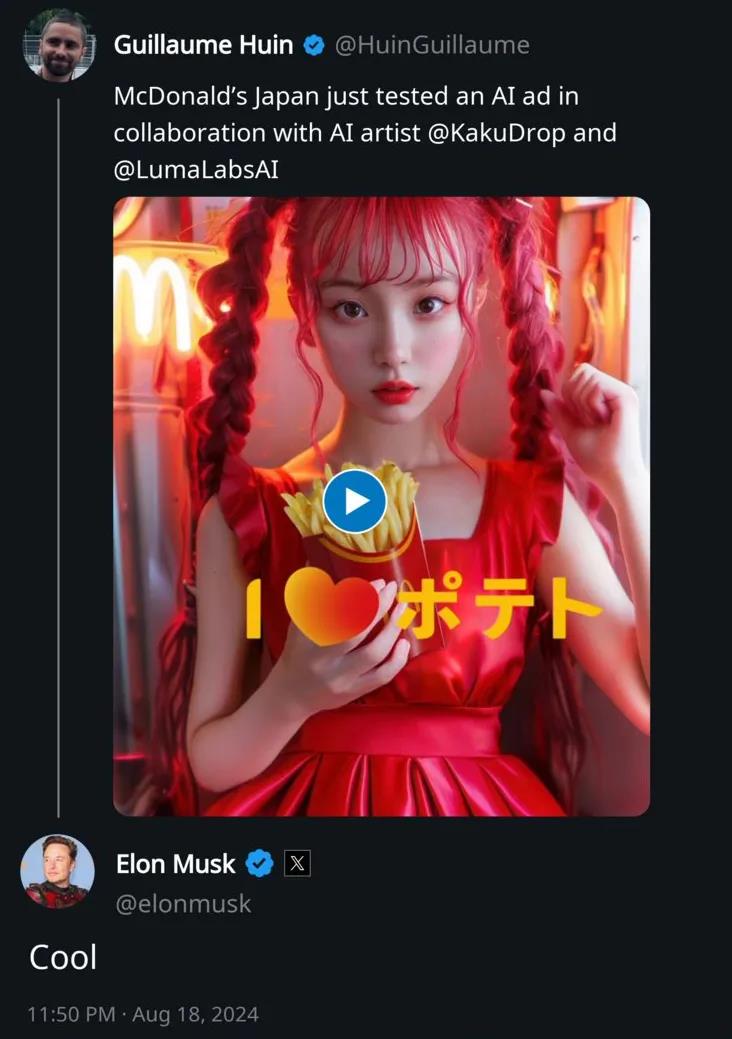The height and width of the screenshot is (1039, 732).
Task: Select Elon Musk's display name
Action: click(175, 864)
